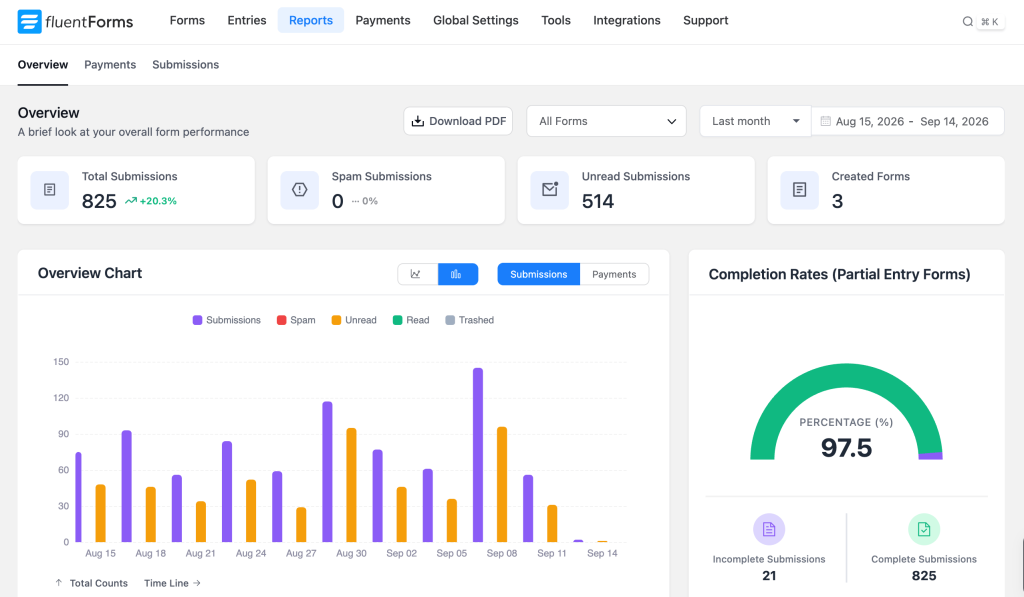Click the Time Line arrow icon
The width and height of the screenshot is (1024, 597).
click(x=197, y=583)
